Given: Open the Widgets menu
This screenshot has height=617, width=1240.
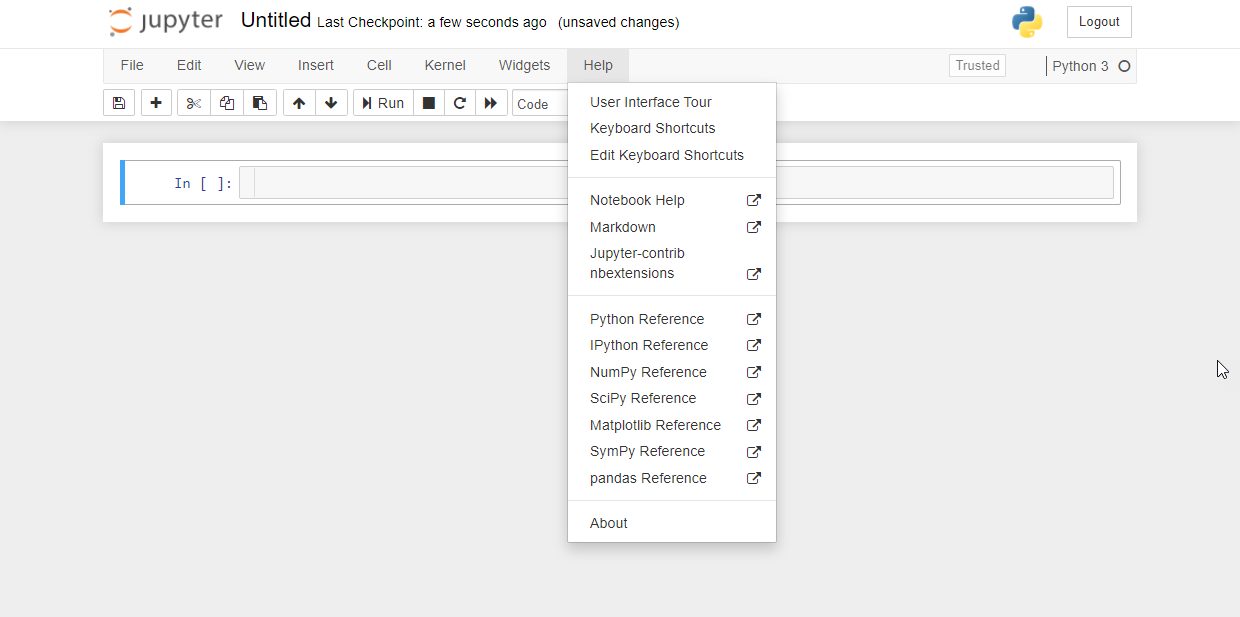Looking at the screenshot, I should [x=524, y=66].
